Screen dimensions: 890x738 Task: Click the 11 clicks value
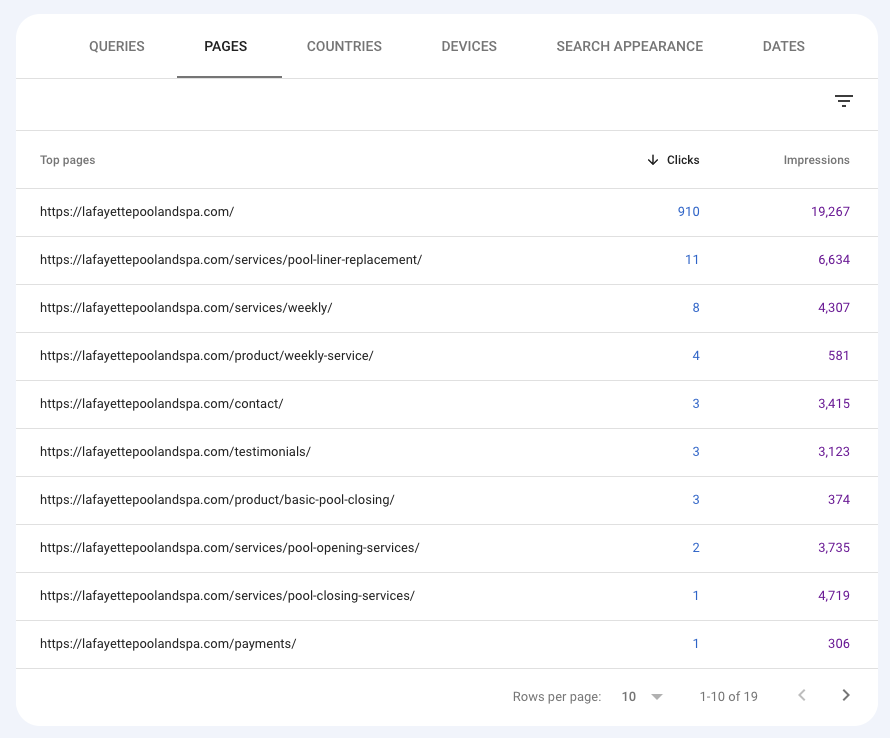(692, 260)
